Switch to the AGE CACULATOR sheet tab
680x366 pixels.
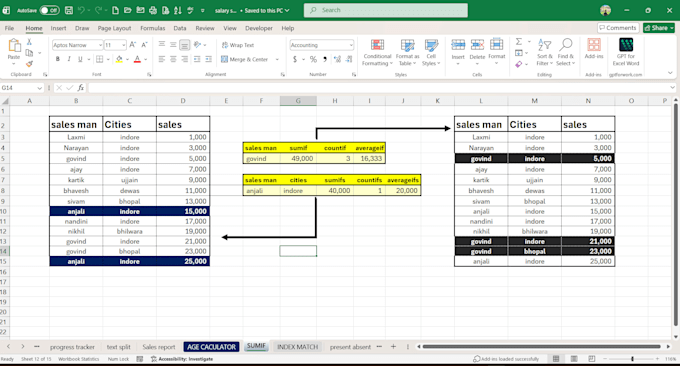(x=211, y=347)
